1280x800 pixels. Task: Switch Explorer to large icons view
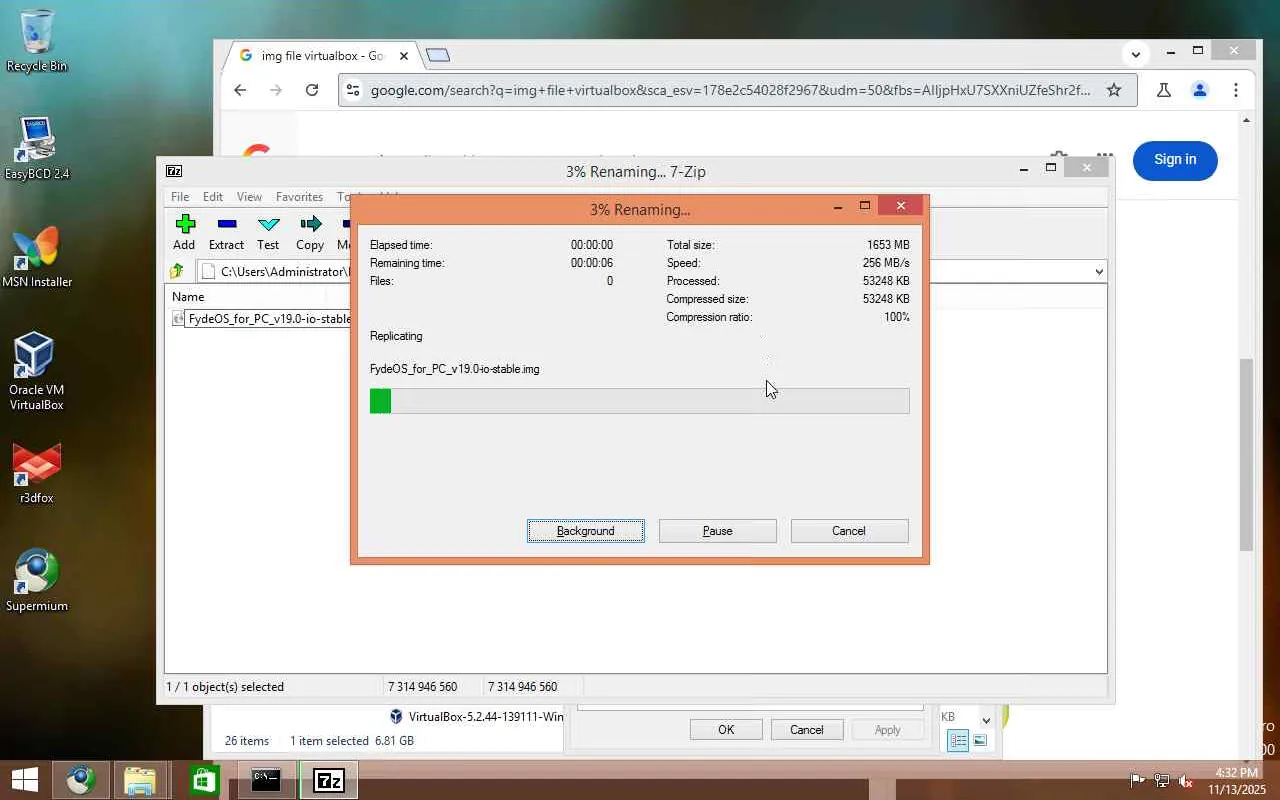coord(980,741)
